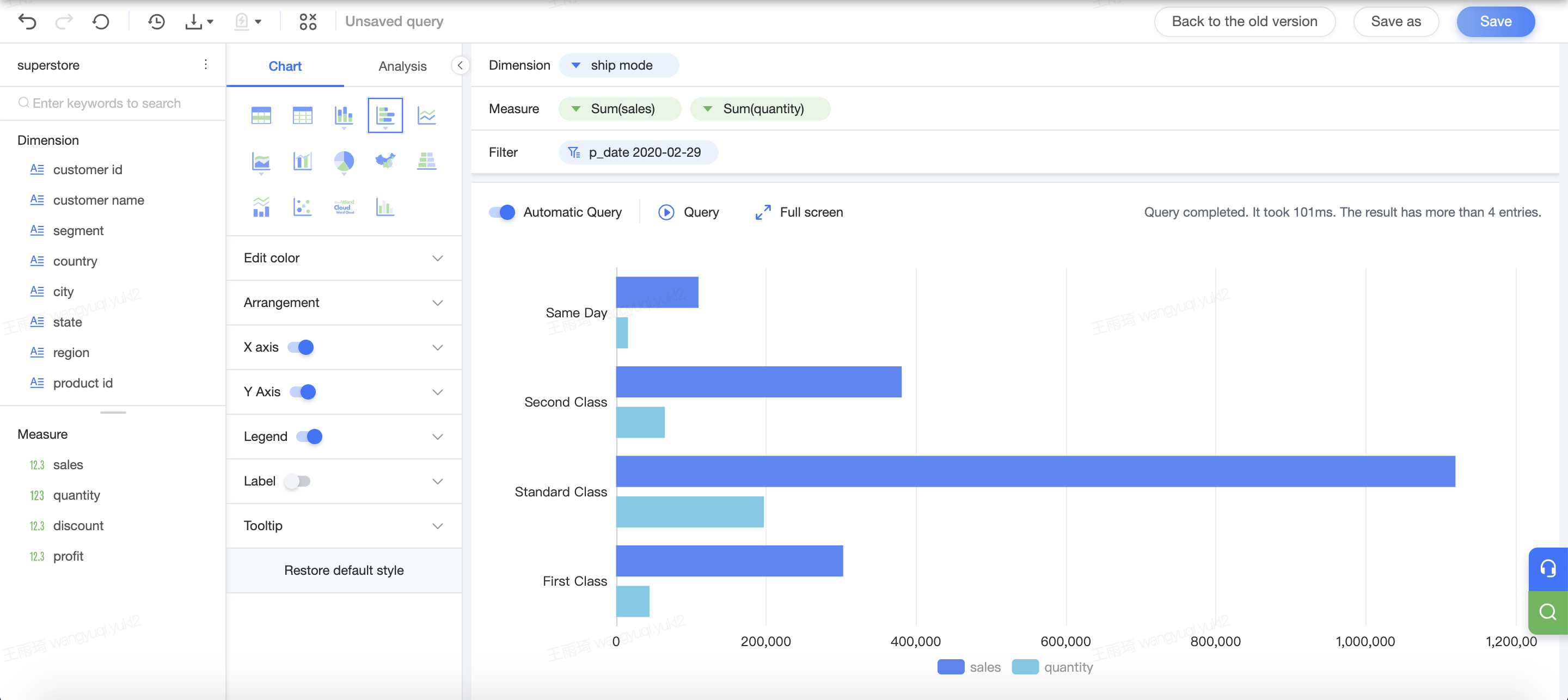Click the p_date 2020-02-29 filter pill
1568x700 pixels.
pos(638,152)
